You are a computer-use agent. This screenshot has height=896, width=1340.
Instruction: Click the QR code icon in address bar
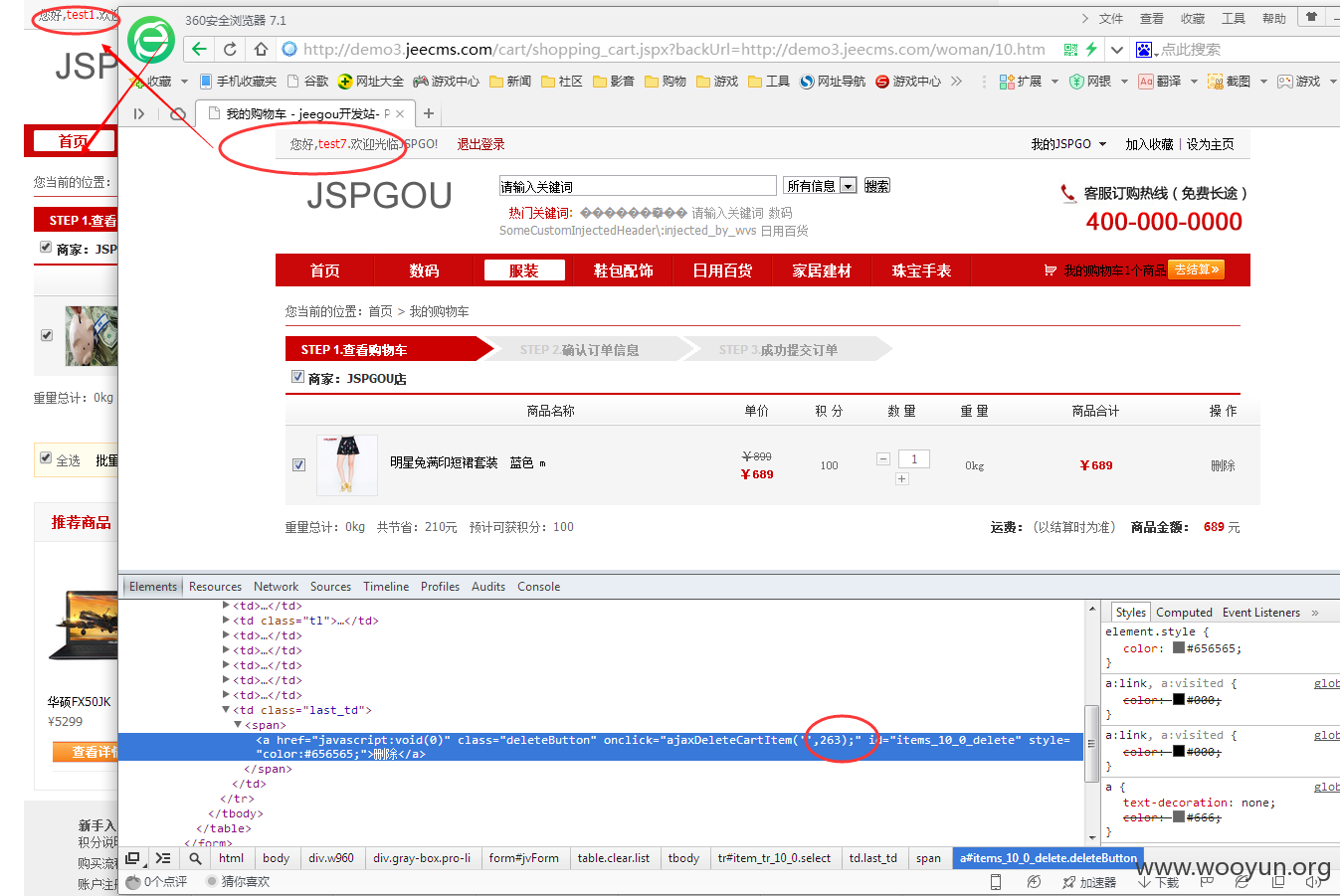(1070, 49)
